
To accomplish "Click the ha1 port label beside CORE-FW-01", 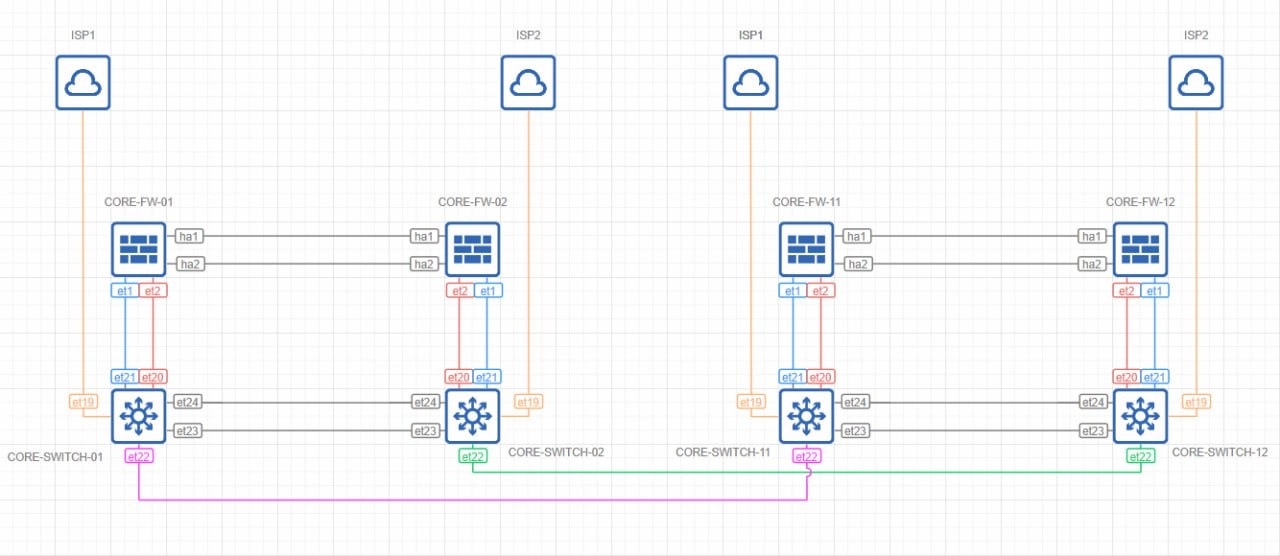I will pos(188,236).
